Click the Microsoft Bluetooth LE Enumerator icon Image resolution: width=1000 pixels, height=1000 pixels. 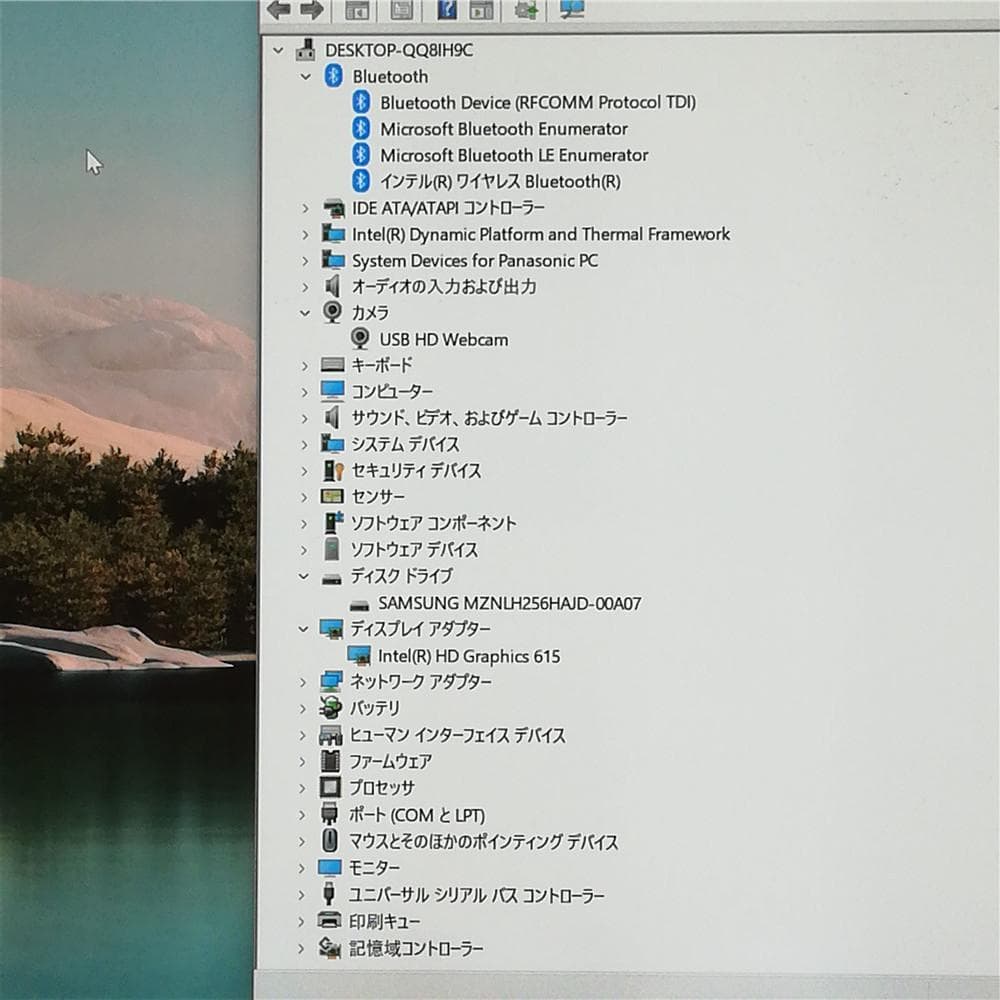pos(362,154)
